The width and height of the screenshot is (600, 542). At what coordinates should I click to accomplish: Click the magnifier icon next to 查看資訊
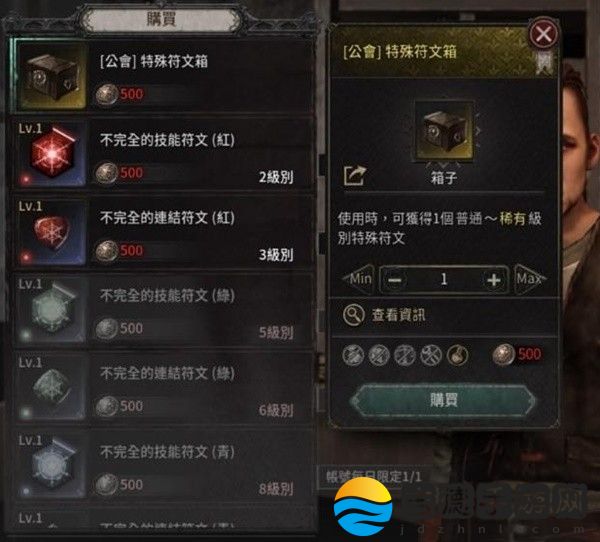(354, 315)
